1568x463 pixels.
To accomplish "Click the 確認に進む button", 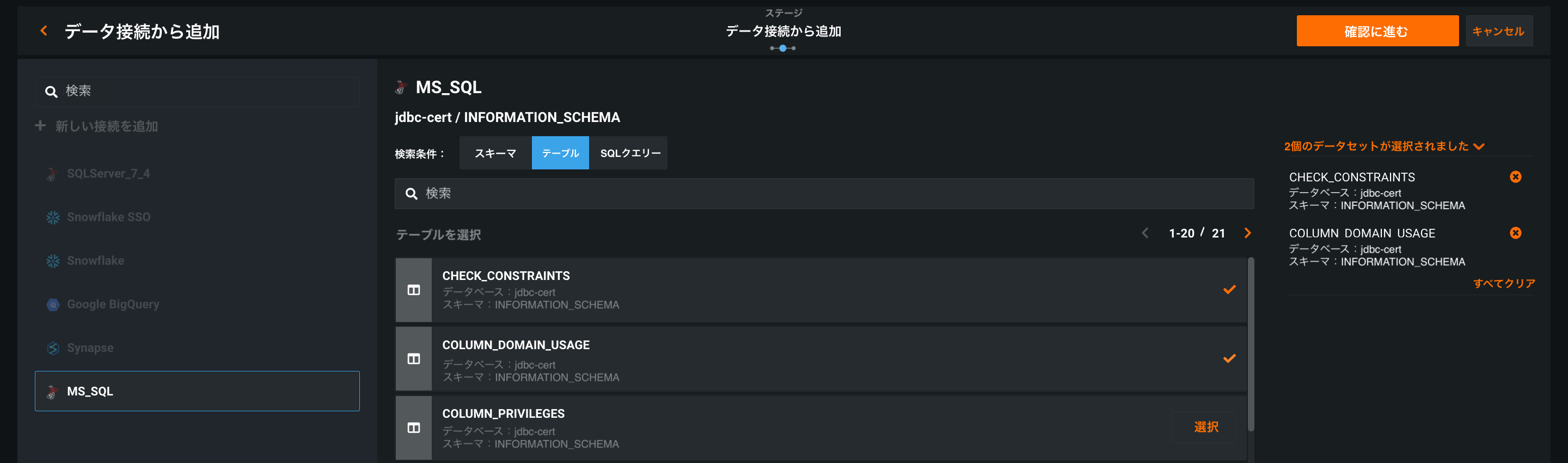I will coord(1376,31).
